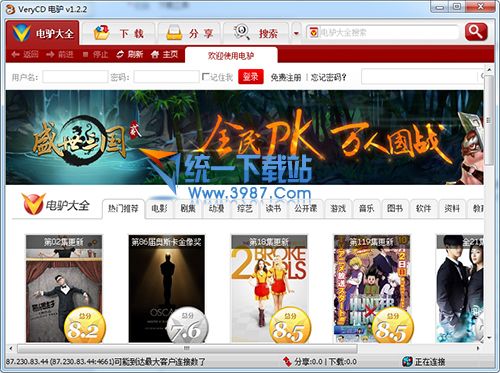Click the VeryCD donkey title bar icon
This screenshot has width=500, height=373.
(x=10, y=9)
